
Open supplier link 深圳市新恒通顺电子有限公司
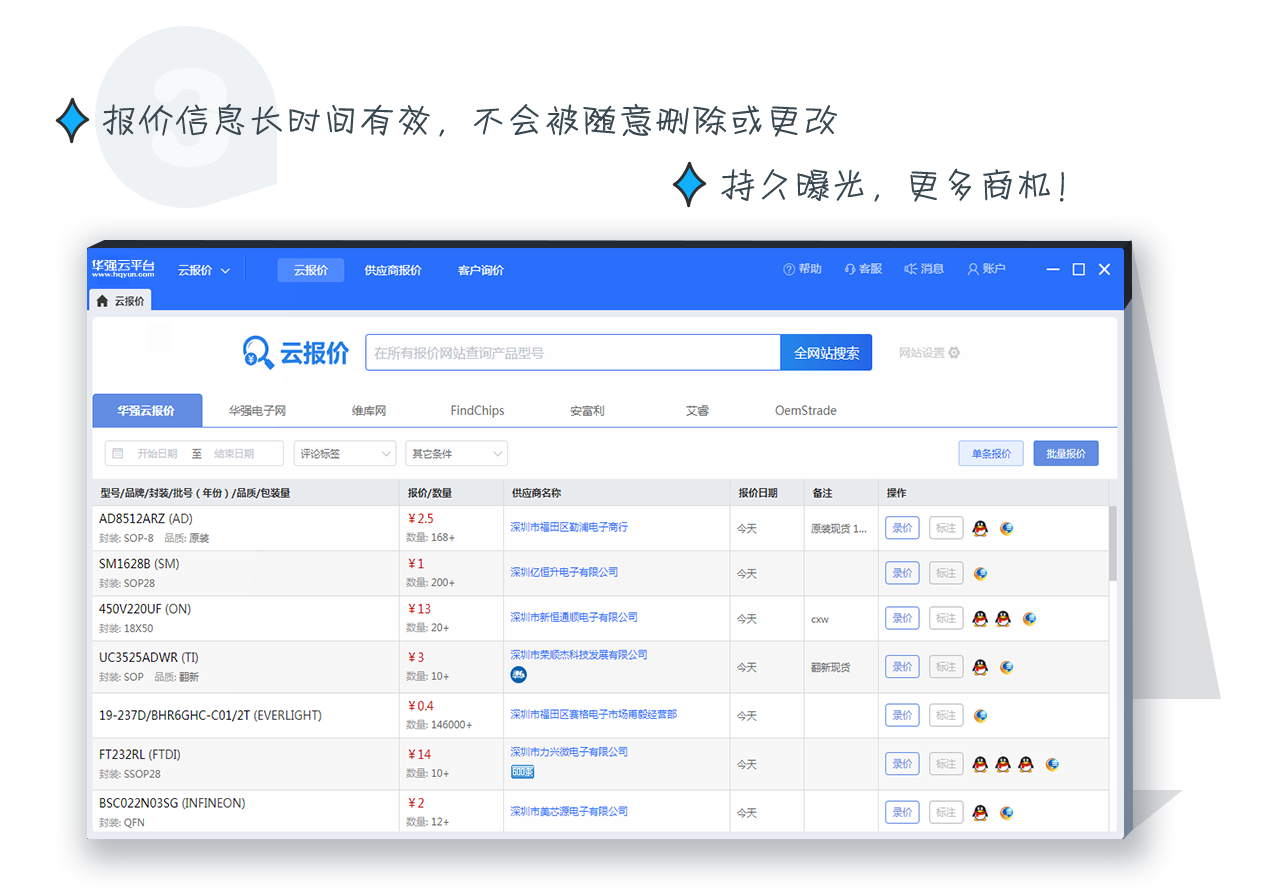coord(574,617)
